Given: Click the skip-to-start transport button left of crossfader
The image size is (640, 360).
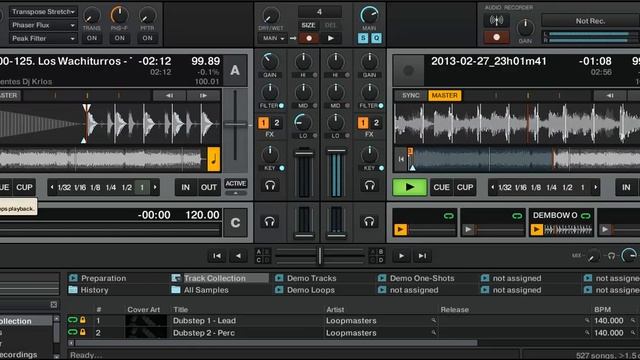Looking at the screenshot, I should coord(217,256).
